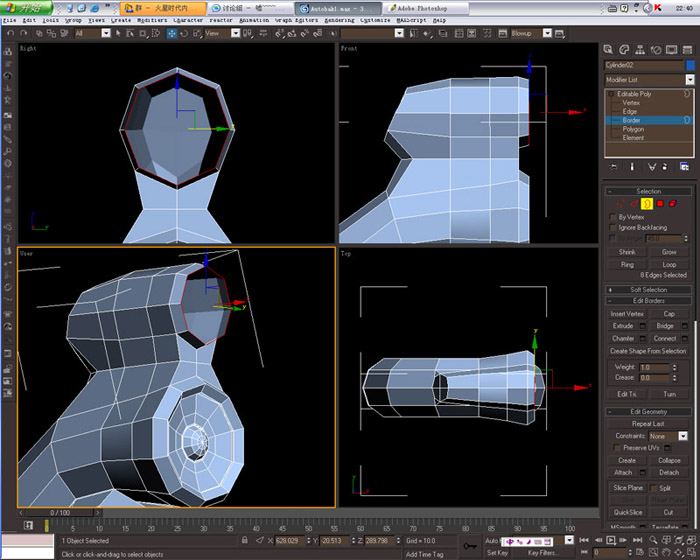Click the Play Animation button
Screen dimensions: 700x560
click(611, 540)
